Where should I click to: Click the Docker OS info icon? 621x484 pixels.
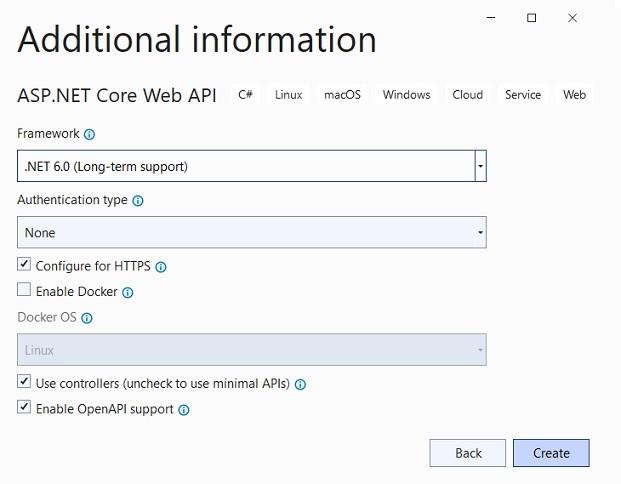tap(87, 318)
